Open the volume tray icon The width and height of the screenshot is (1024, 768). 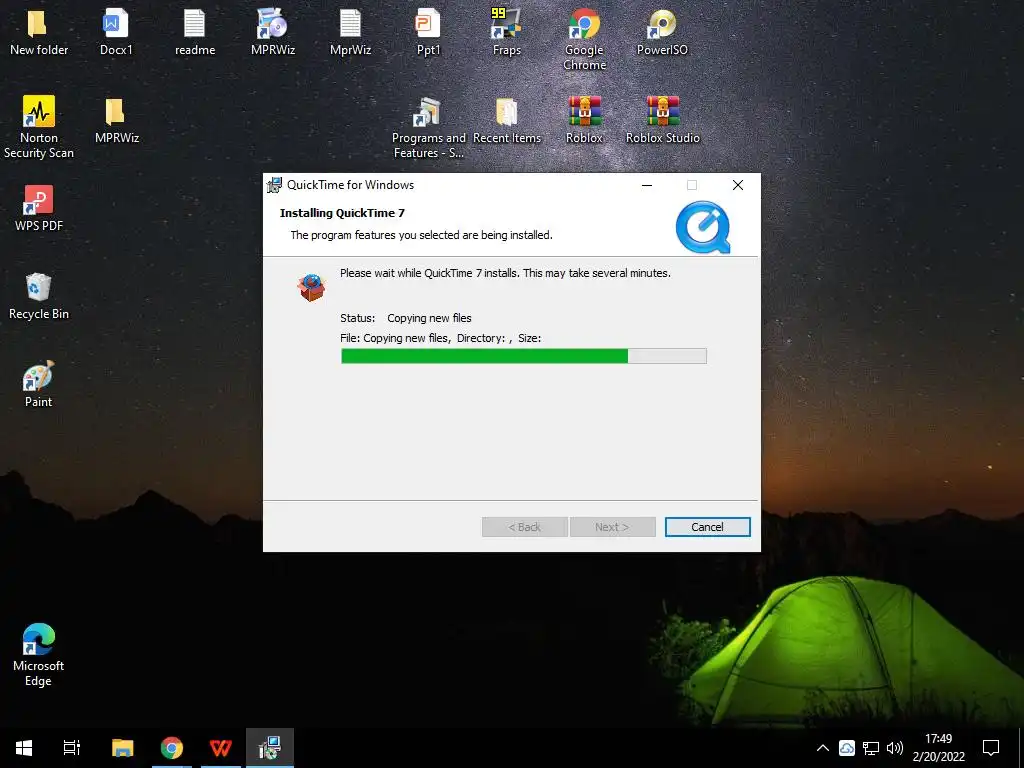pyautogui.click(x=895, y=748)
